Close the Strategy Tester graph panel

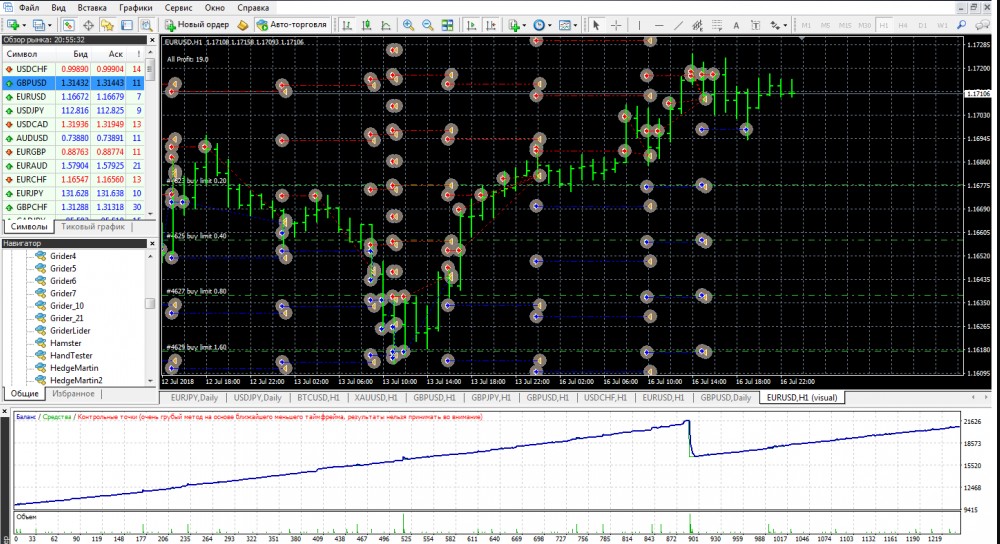point(4,411)
